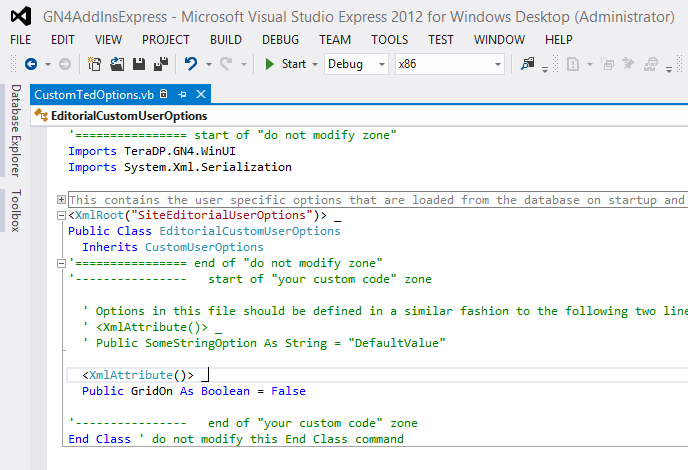Open the VIEW menu

click(x=108, y=40)
